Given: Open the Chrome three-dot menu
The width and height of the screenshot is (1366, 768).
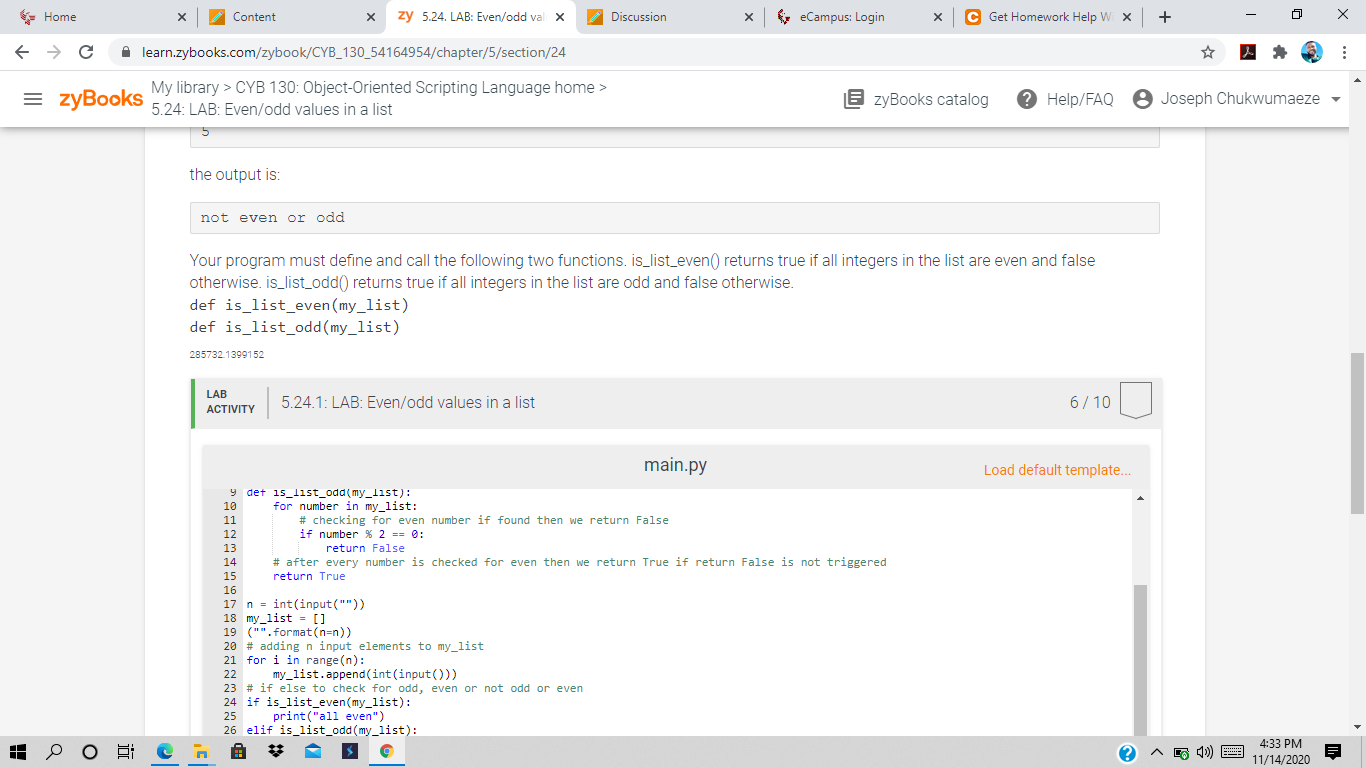Looking at the screenshot, I should pos(1345,52).
